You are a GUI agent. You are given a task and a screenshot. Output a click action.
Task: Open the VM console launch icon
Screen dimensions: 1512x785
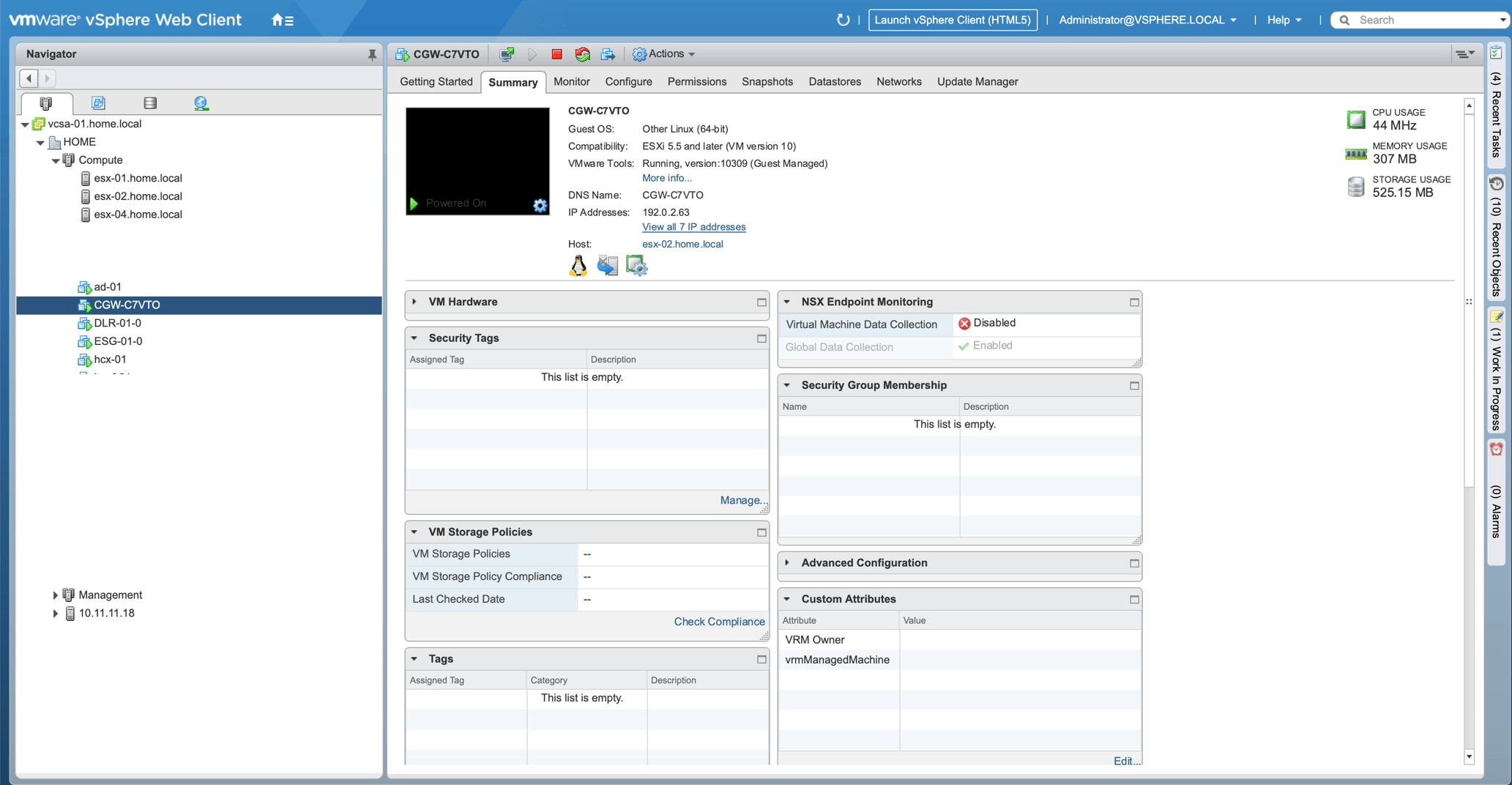click(507, 54)
